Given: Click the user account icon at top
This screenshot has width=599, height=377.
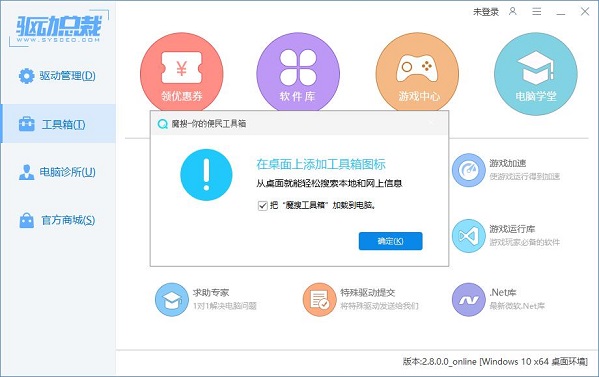Looking at the screenshot, I should [513, 11].
